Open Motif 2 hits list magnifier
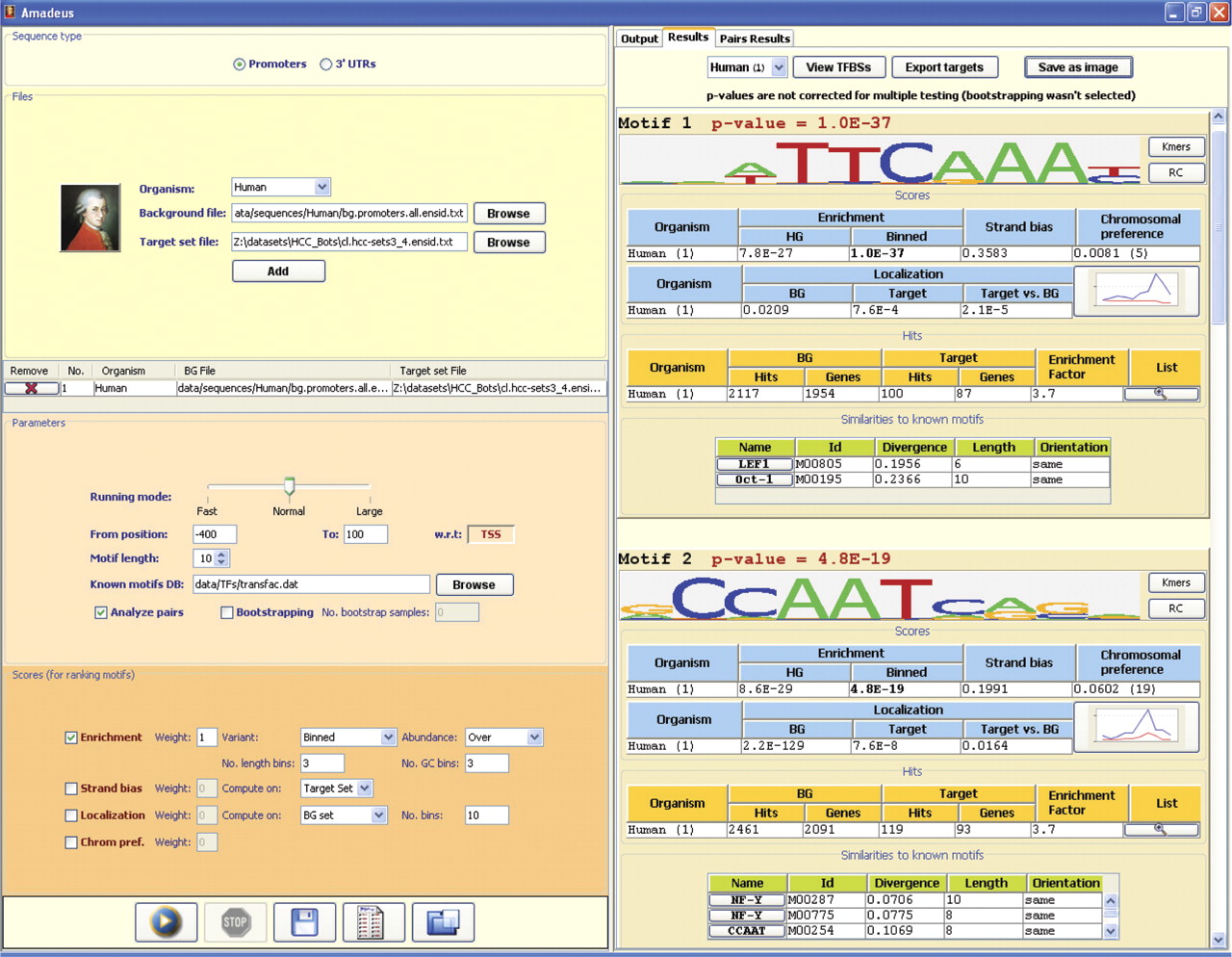Image resolution: width=1232 pixels, height=957 pixels. [x=1161, y=829]
